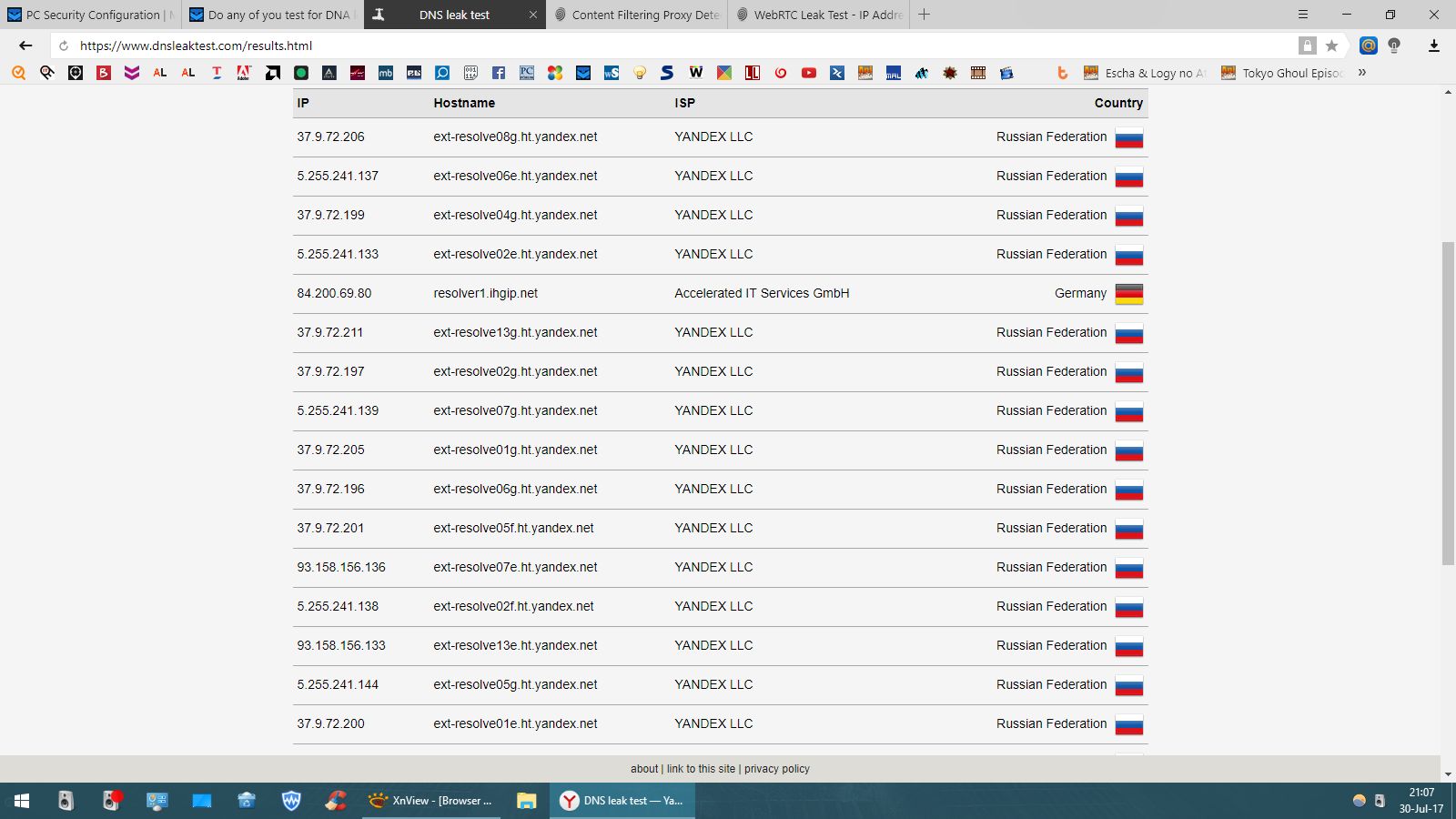
Task: Select IP address 93.158.156.136
Action: tap(341, 567)
